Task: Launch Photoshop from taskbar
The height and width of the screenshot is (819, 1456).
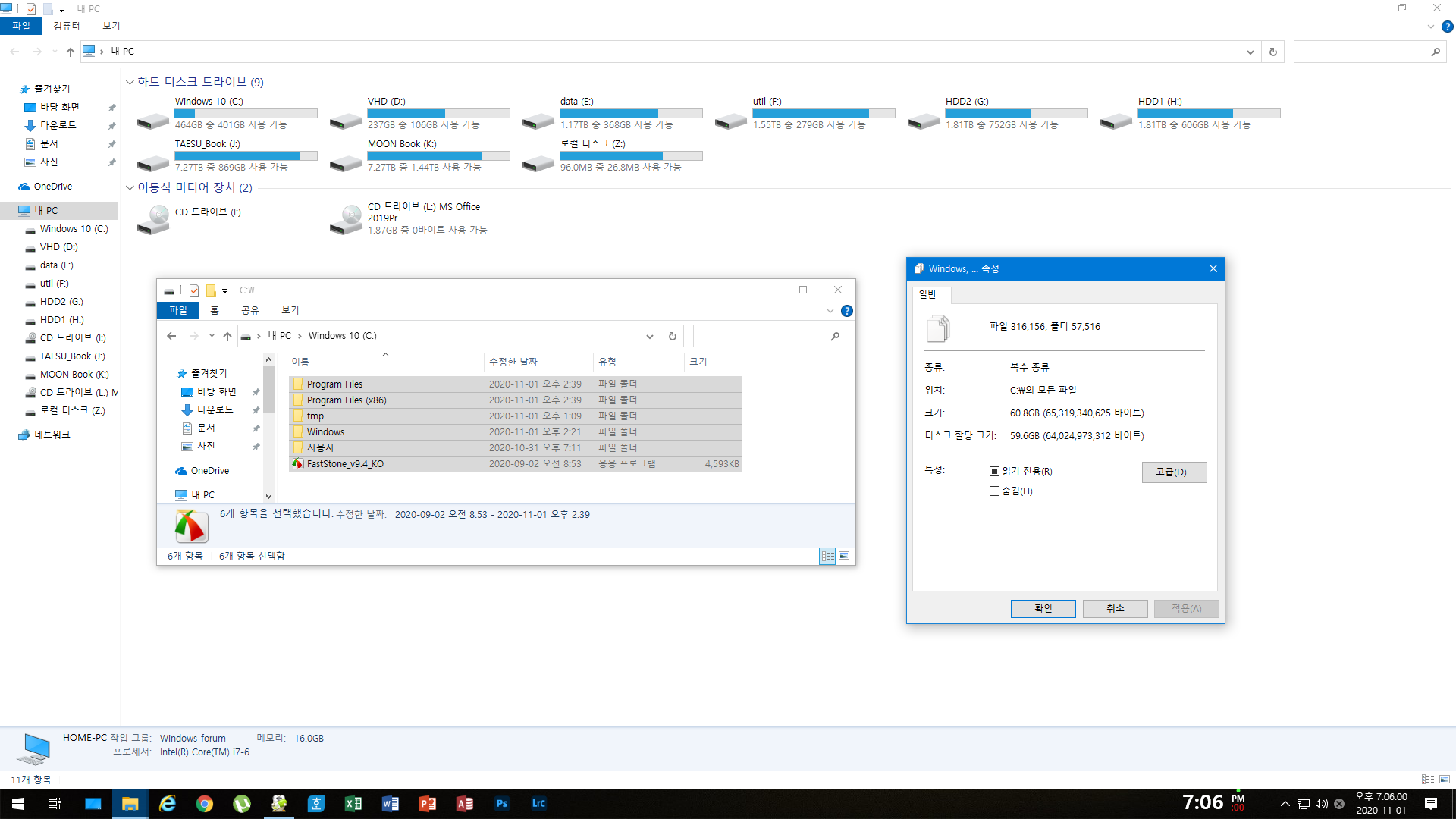Action: 502,804
